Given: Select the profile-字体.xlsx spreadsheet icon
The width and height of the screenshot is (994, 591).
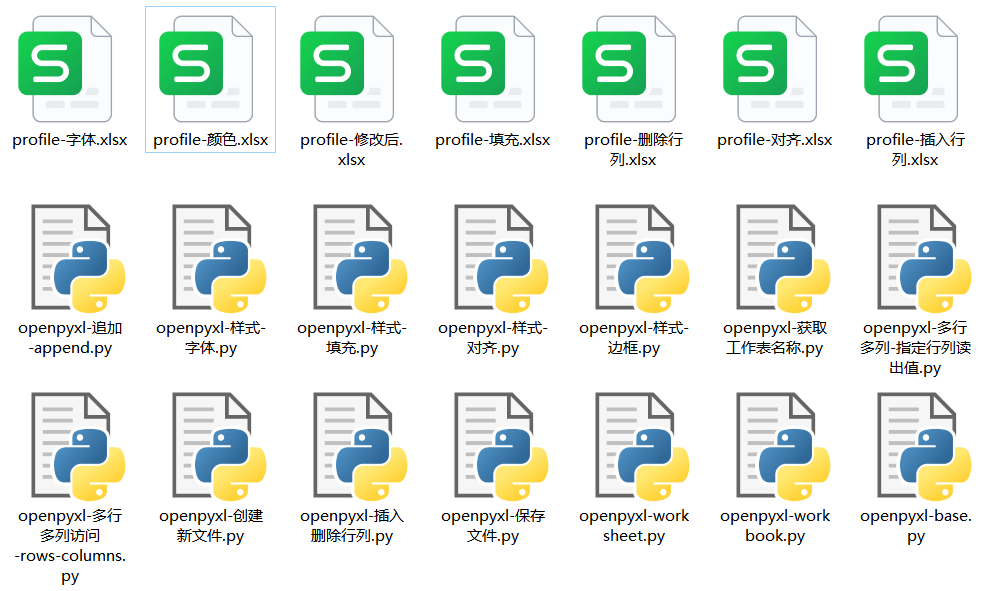Looking at the screenshot, I should [x=65, y=68].
